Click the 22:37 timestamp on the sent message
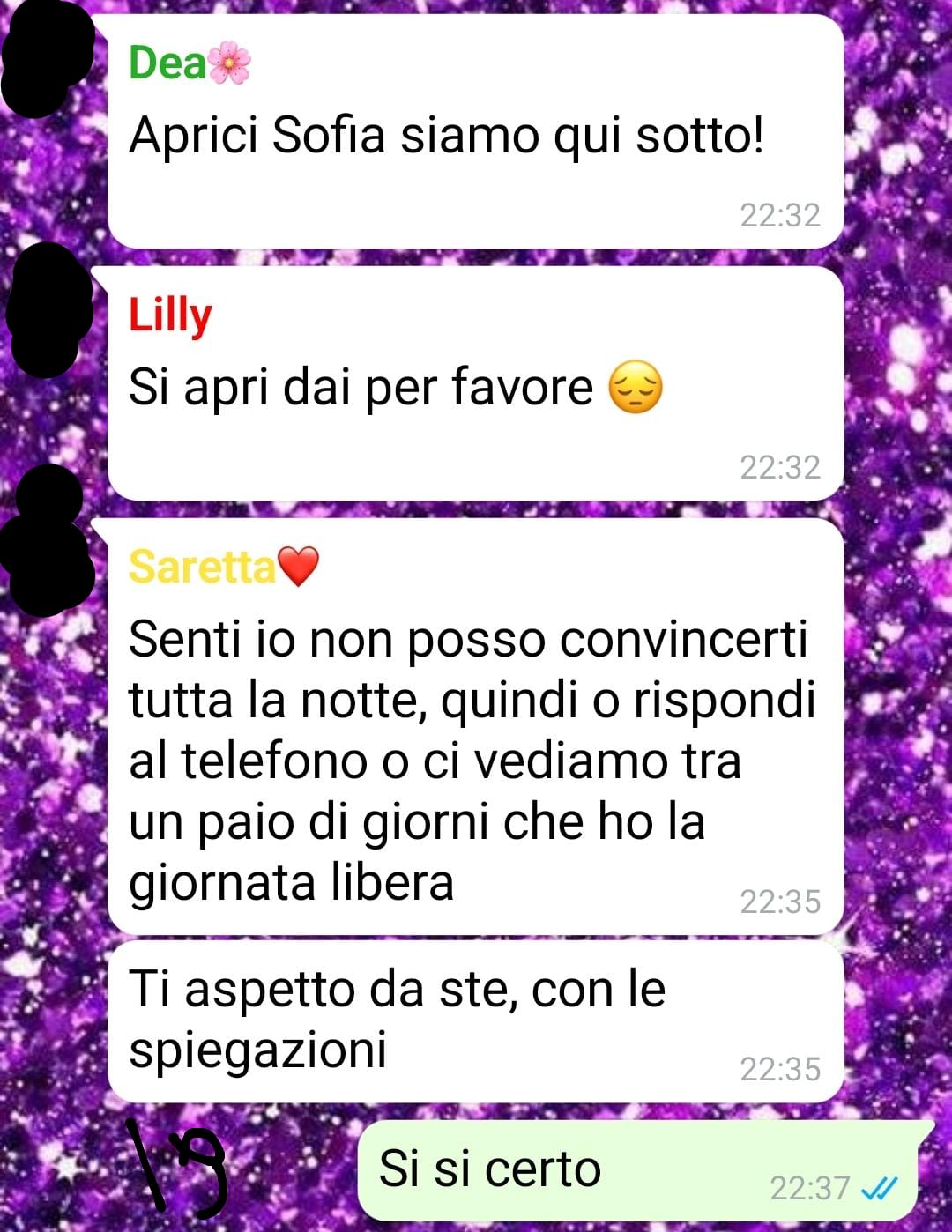The height and width of the screenshot is (1232, 952). 810,1188
